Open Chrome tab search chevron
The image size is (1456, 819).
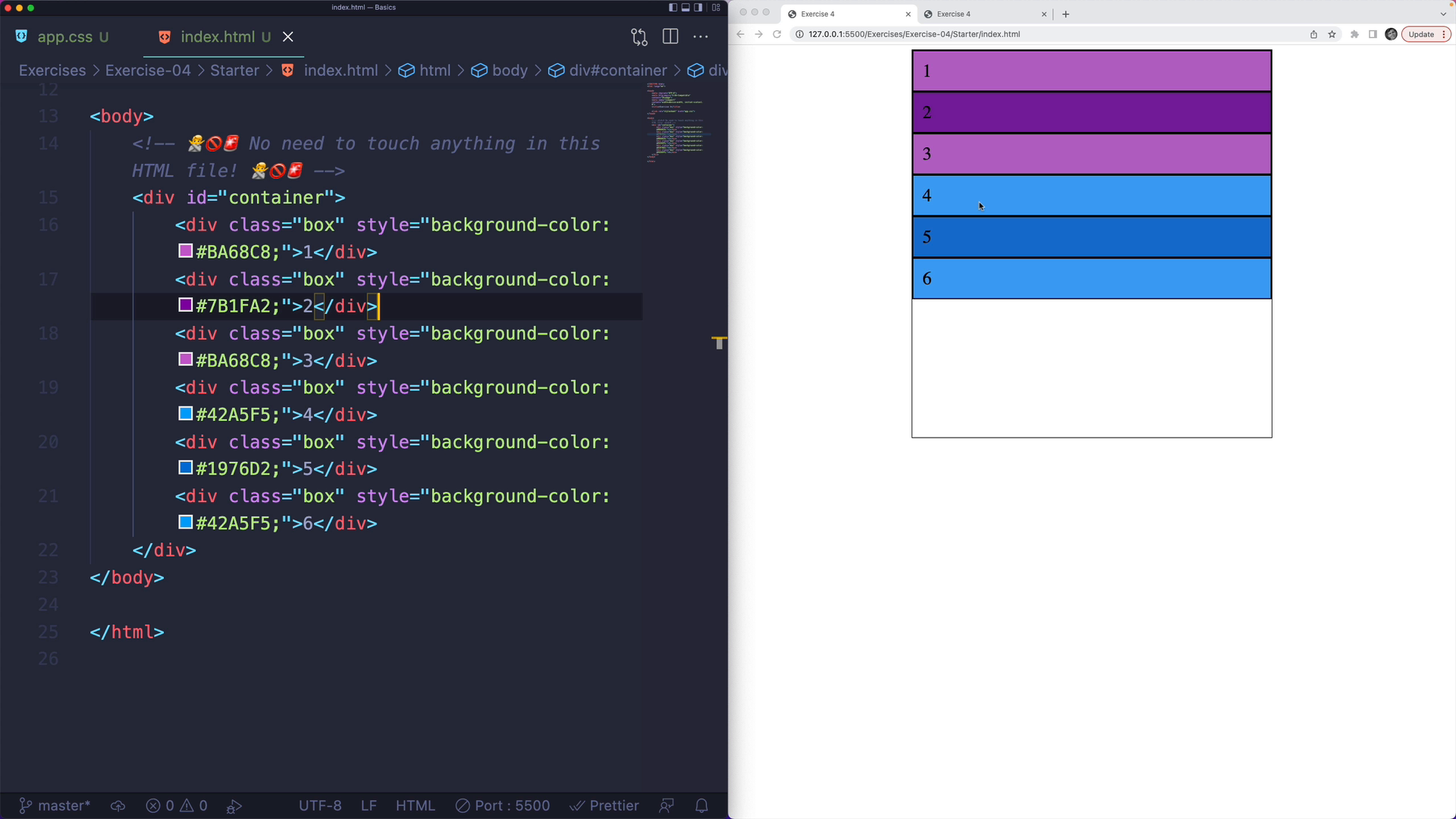tap(1443, 14)
